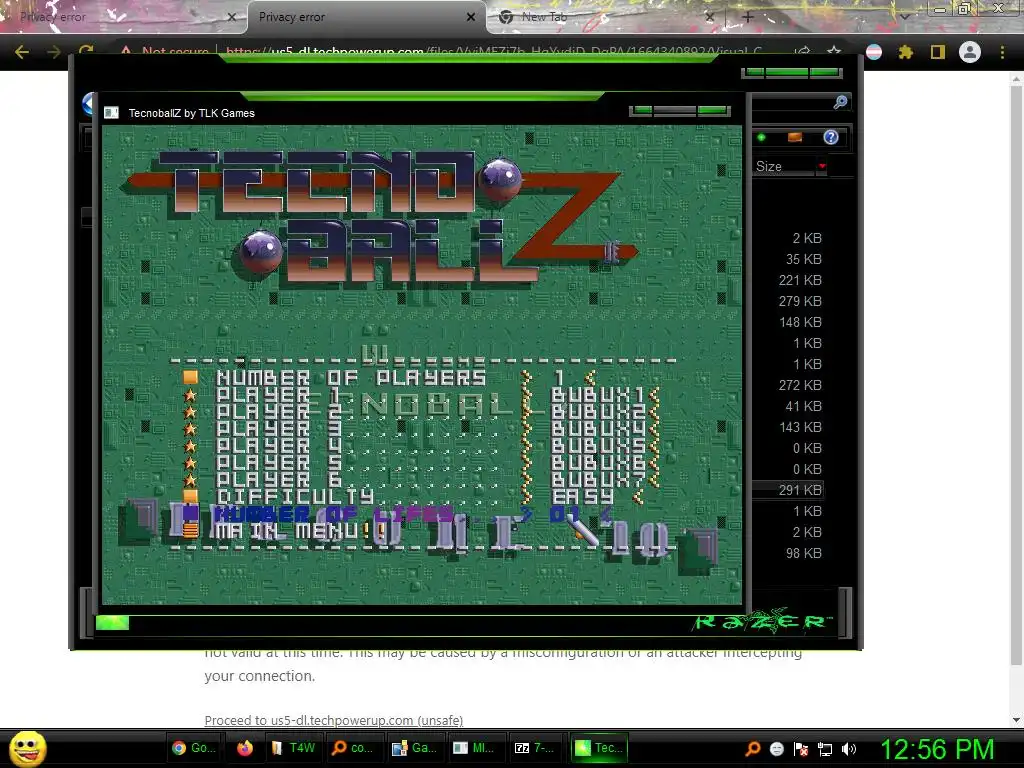Click the green dot icon in explorer toolbar
This screenshot has height=768, width=1024.
point(761,137)
